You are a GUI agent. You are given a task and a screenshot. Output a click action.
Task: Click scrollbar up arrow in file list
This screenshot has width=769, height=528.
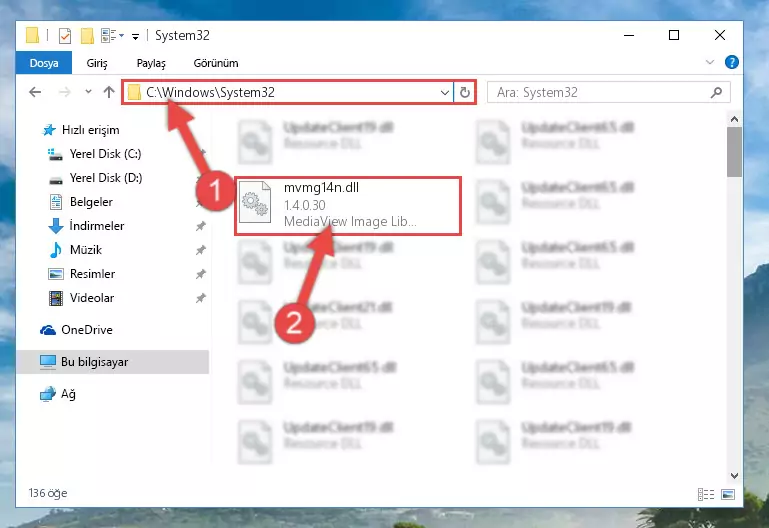click(x=734, y=119)
